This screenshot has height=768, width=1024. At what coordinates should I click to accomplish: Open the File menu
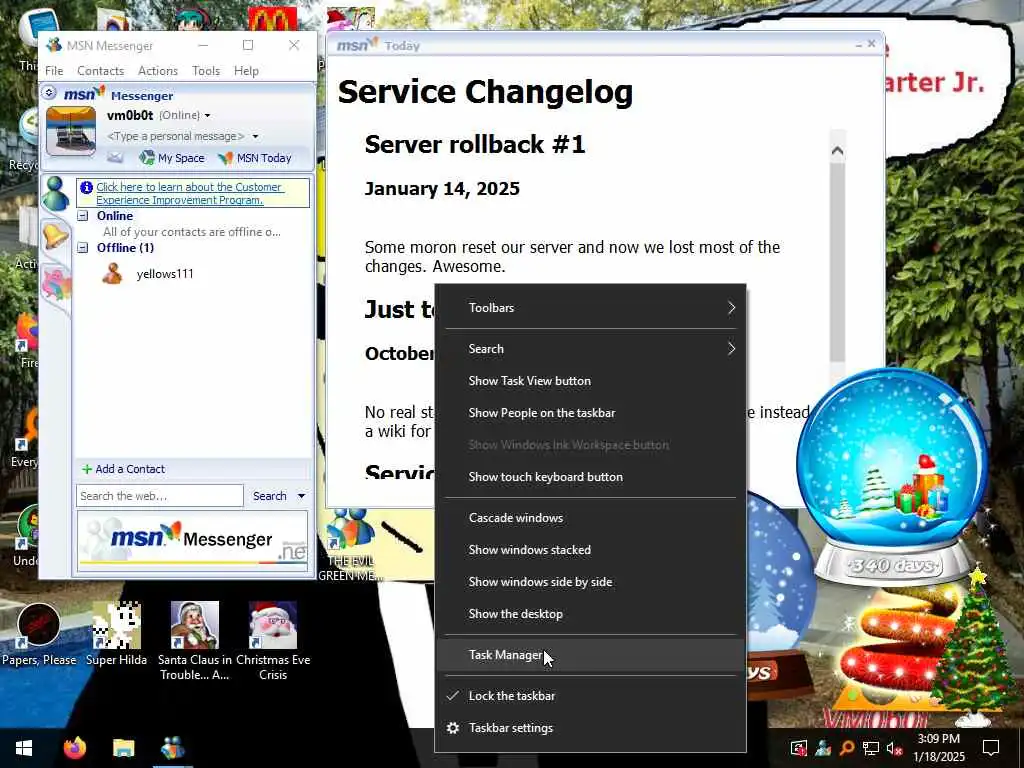tap(54, 71)
